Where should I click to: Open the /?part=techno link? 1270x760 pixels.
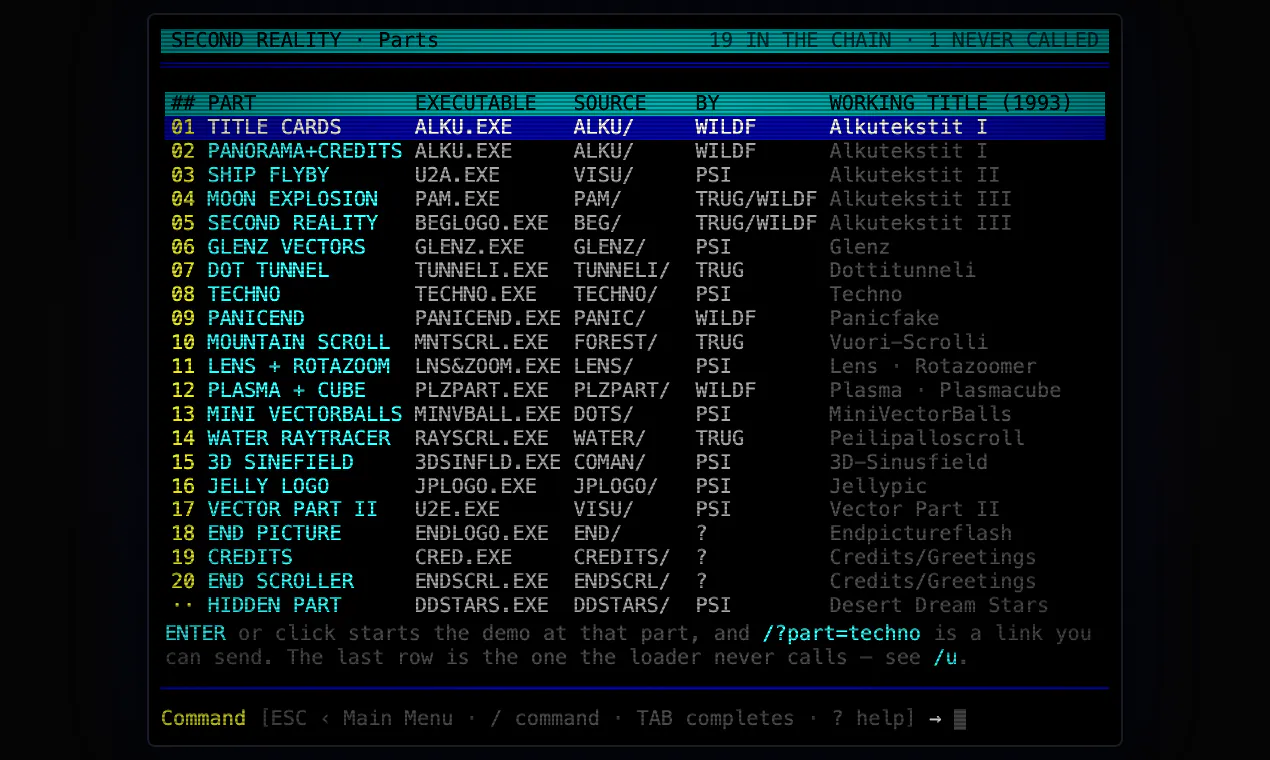841,633
